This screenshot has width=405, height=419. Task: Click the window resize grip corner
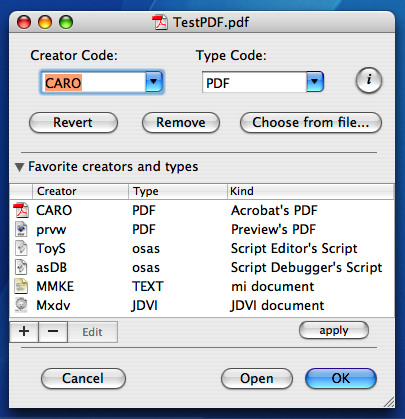(x=389, y=402)
